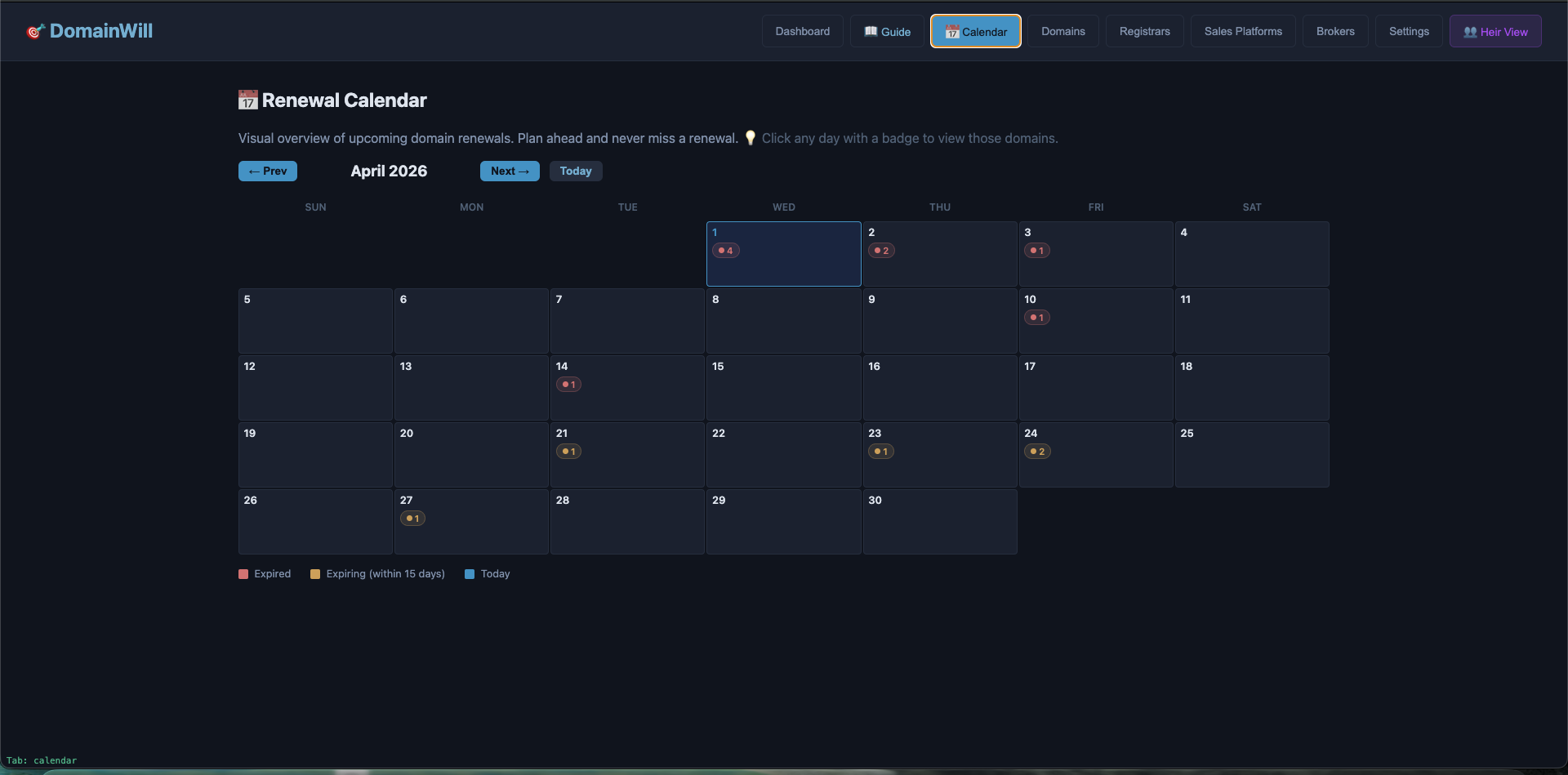Click the red badge on April 2
This screenshot has height=775, width=1568.
[x=881, y=251]
